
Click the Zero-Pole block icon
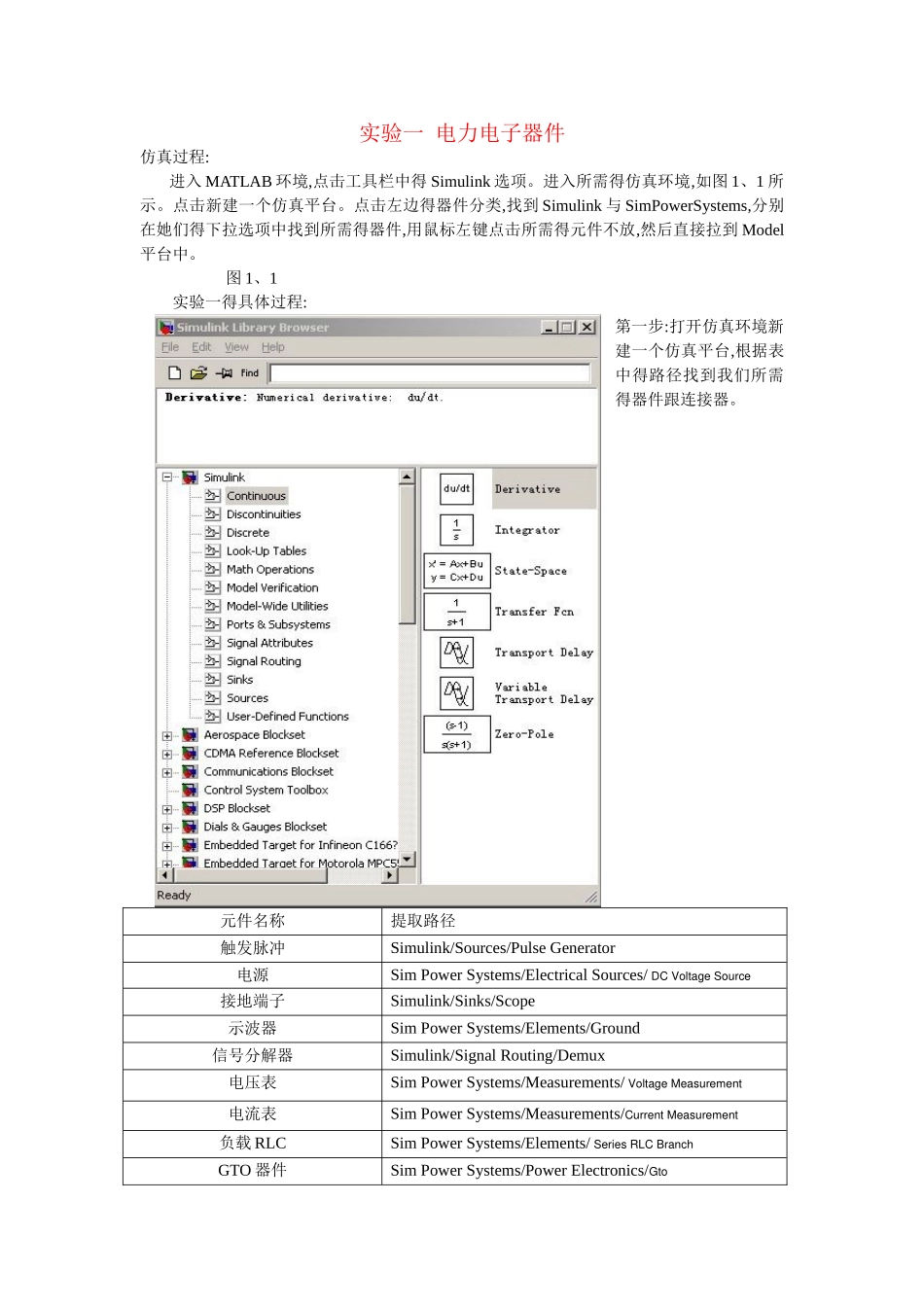pos(456,734)
